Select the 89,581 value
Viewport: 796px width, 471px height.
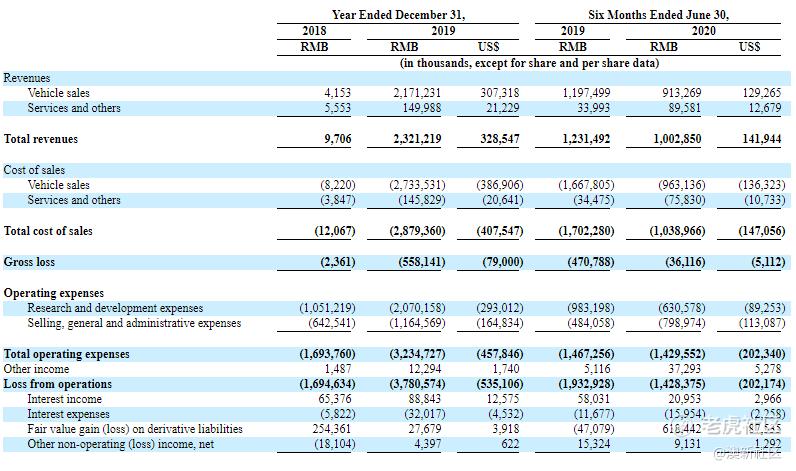[x=684, y=108]
